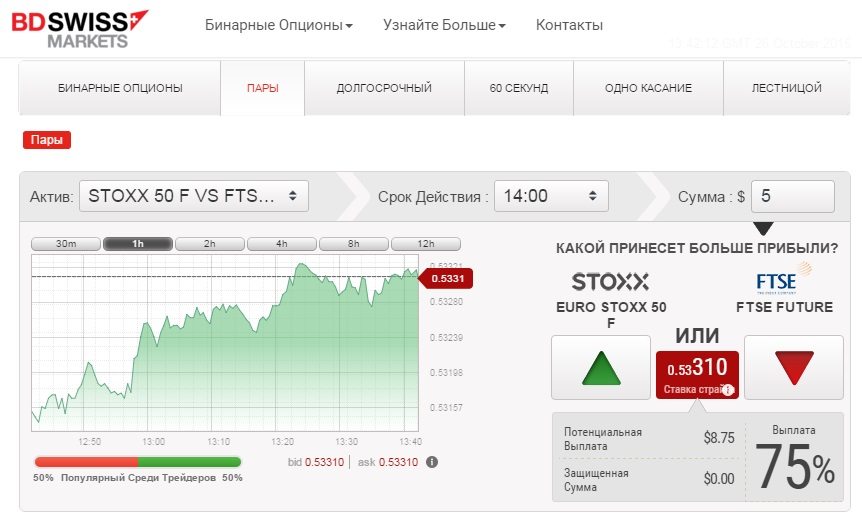Click the $0.00 protected amount value
Viewport: 862px width, 518px height.
pyautogui.click(x=719, y=479)
